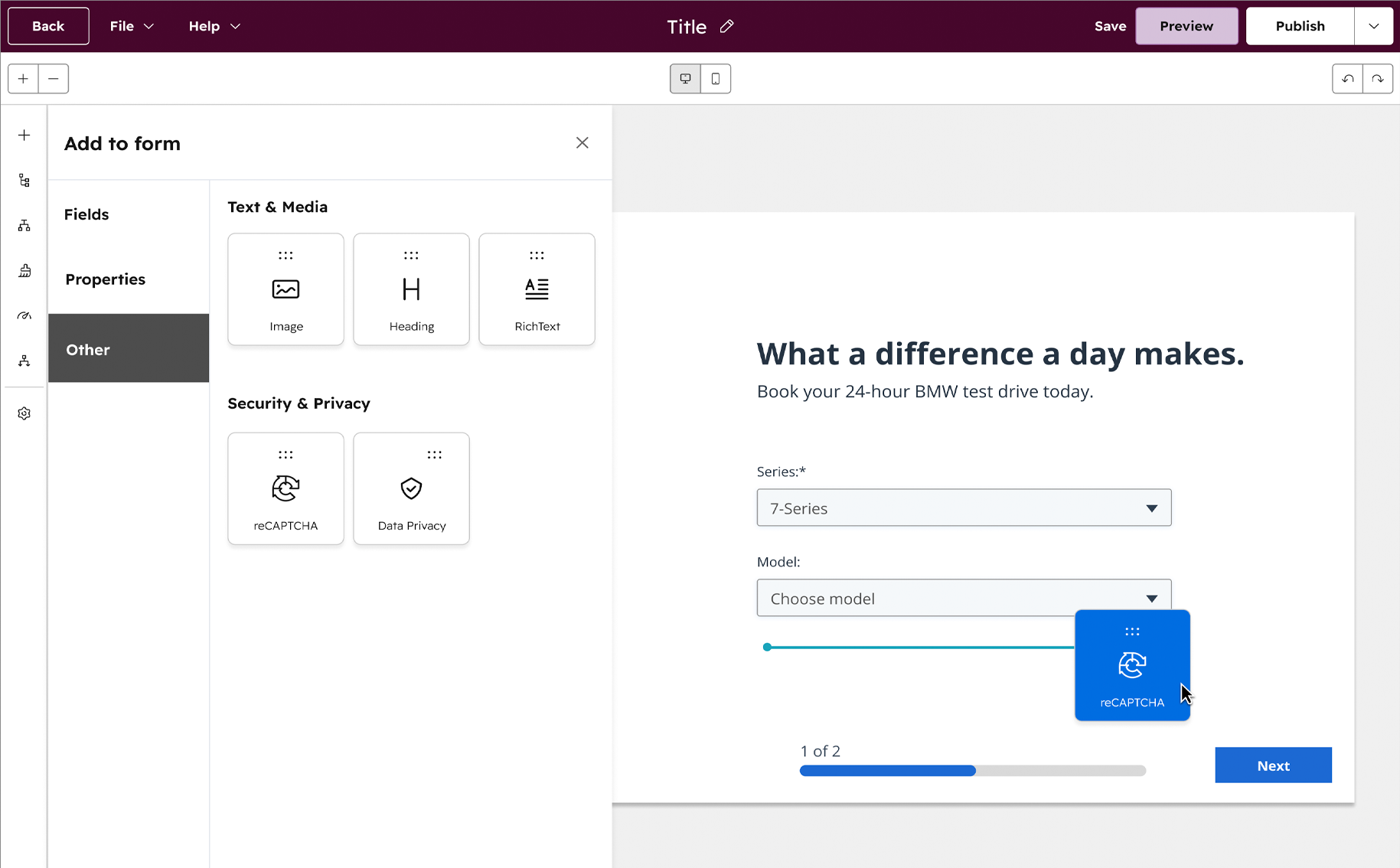Open the hierarchy sidebar icon

pyautogui.click(x=24, y=226)
